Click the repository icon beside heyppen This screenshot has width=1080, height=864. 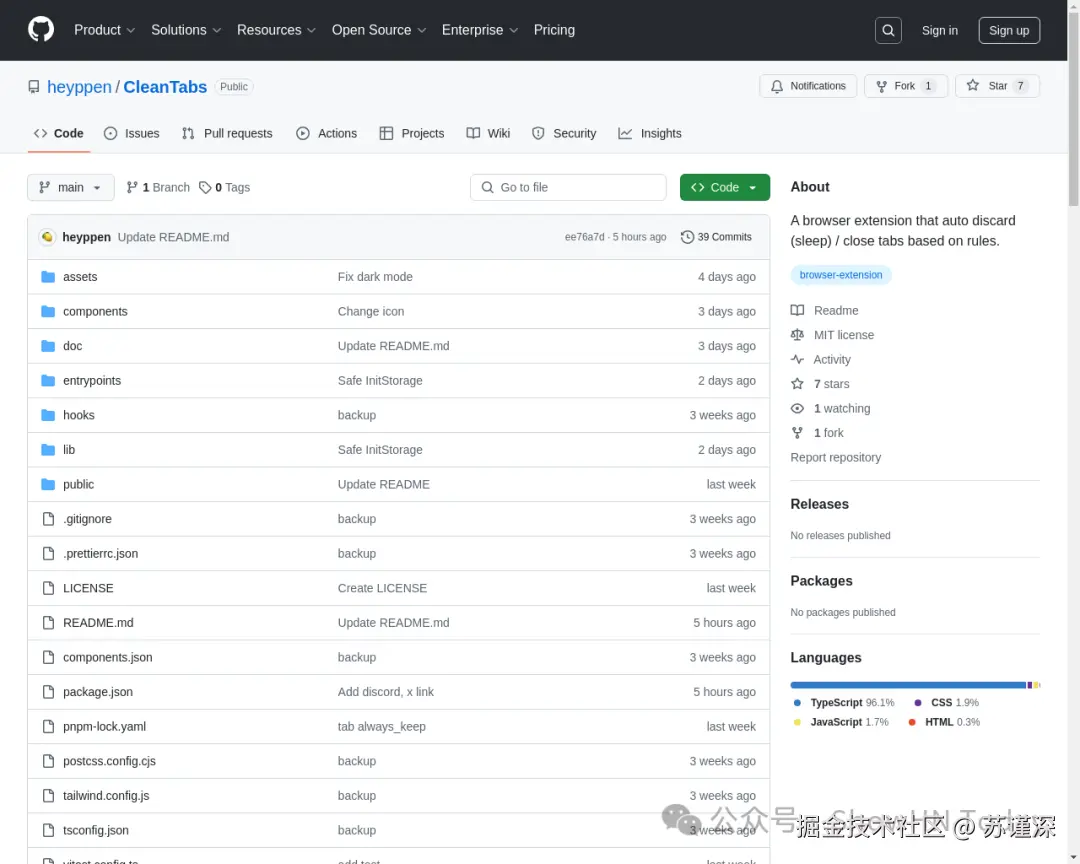[34, 87]
